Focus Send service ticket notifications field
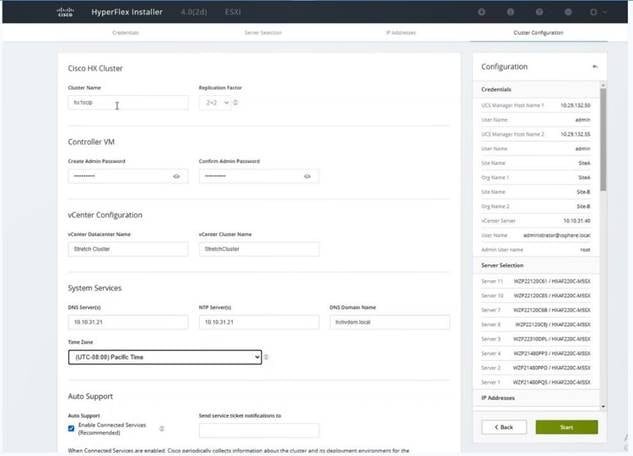The height and width of the screenshot is (456, 633). click(259, 430)
